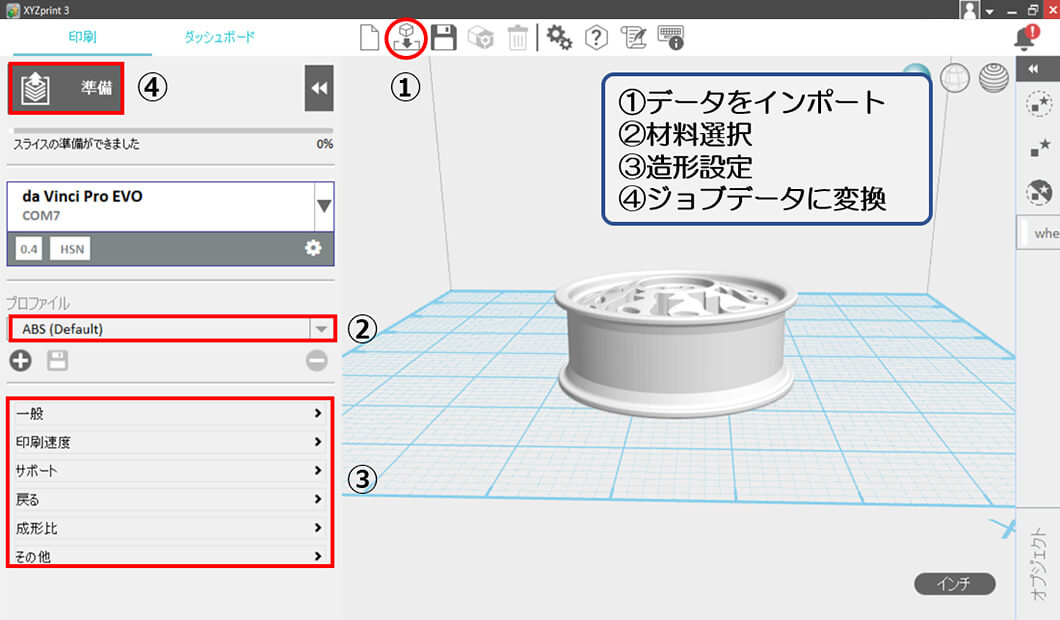Click the プロファイル label
1060x620 pixels.
tap(38, 303)
